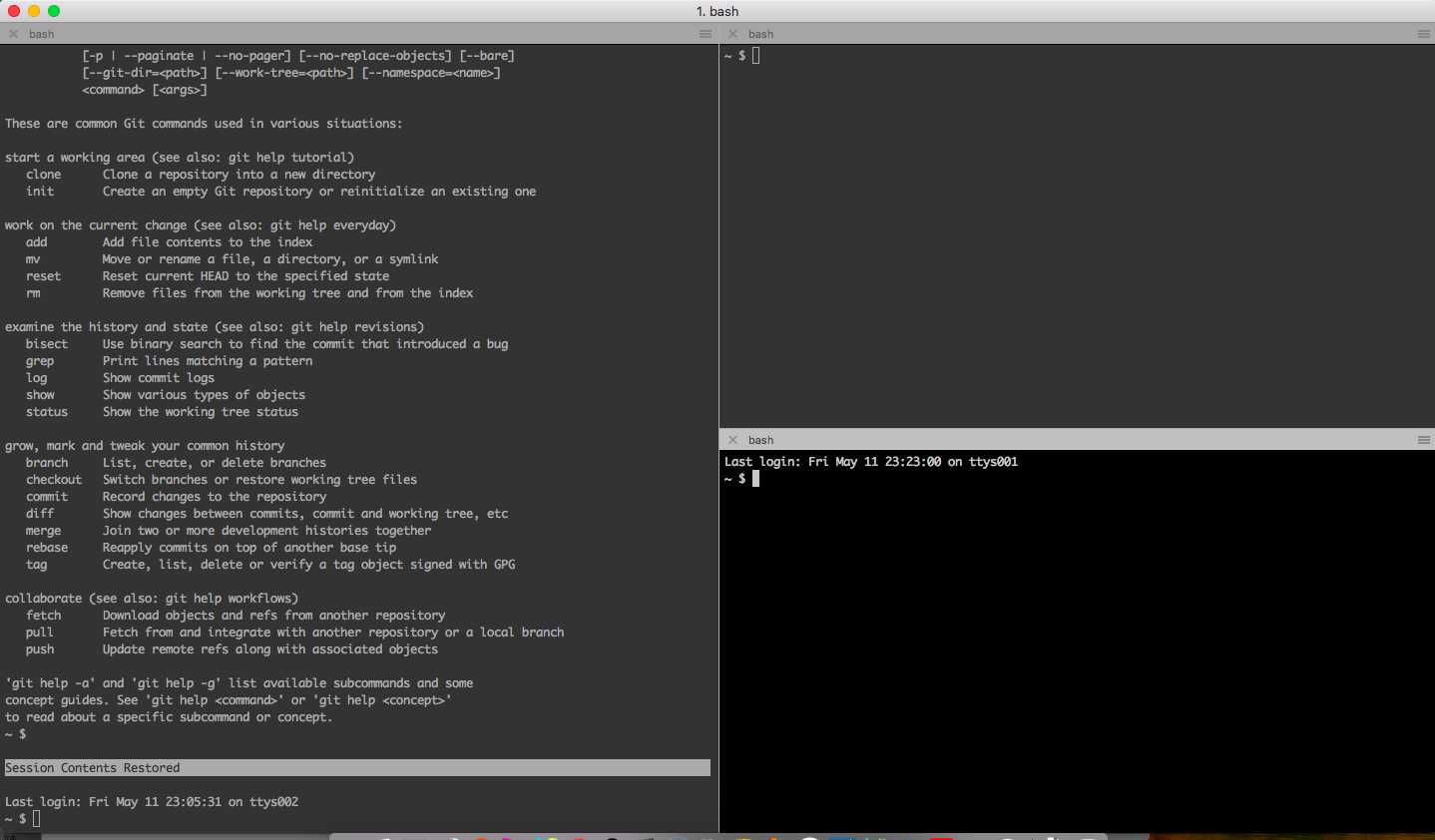Close the top-right bash pane with its X icon

[x=732, y=34]
